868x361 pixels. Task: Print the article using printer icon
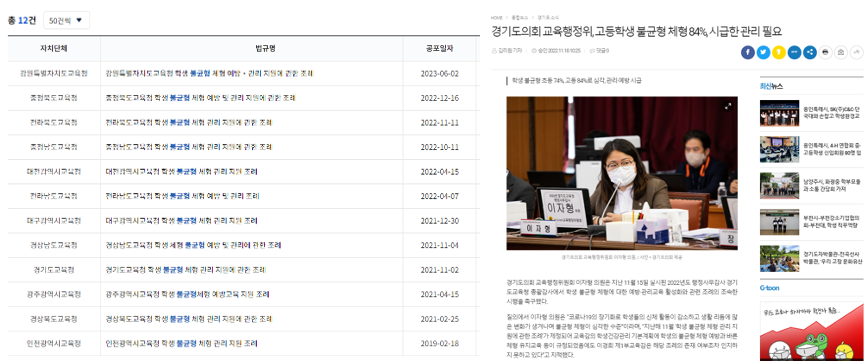point(825,53)
